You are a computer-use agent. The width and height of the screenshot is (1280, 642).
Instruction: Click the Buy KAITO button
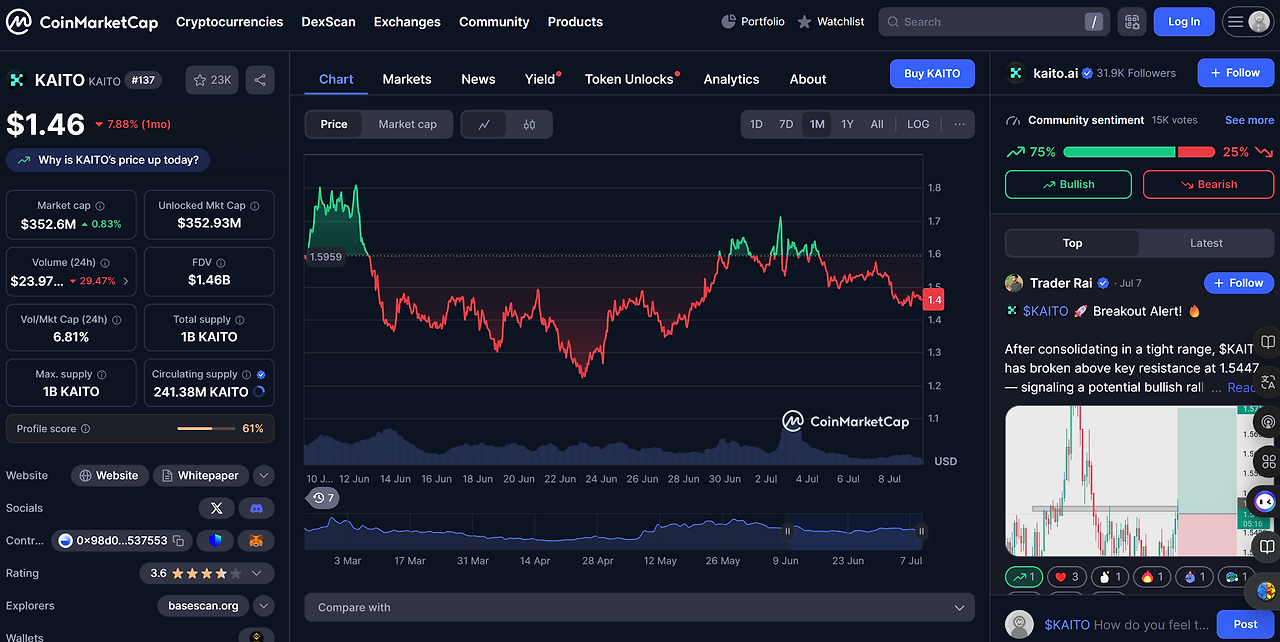click(932, 73)
